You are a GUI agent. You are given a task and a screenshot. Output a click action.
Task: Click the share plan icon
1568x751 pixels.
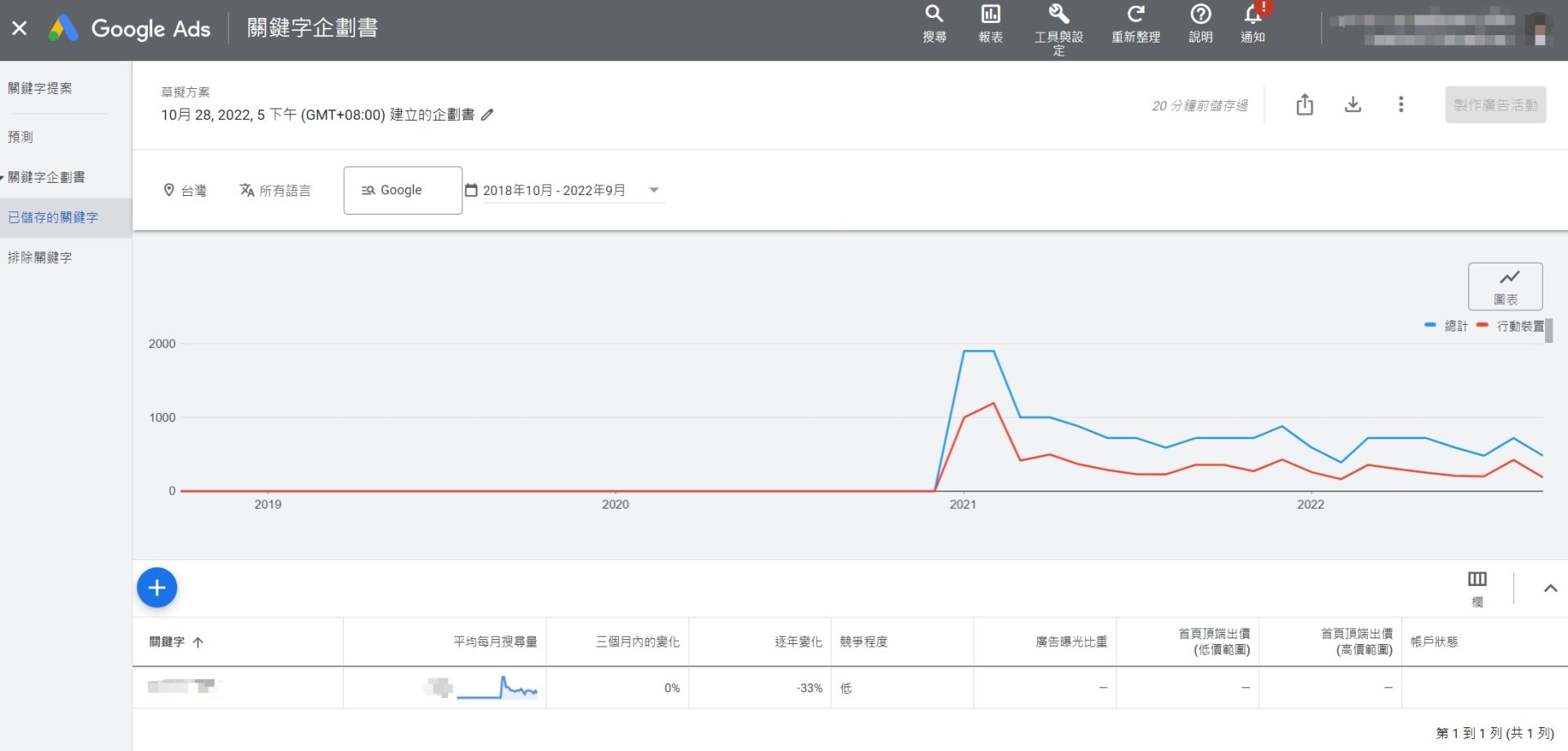1304,104
